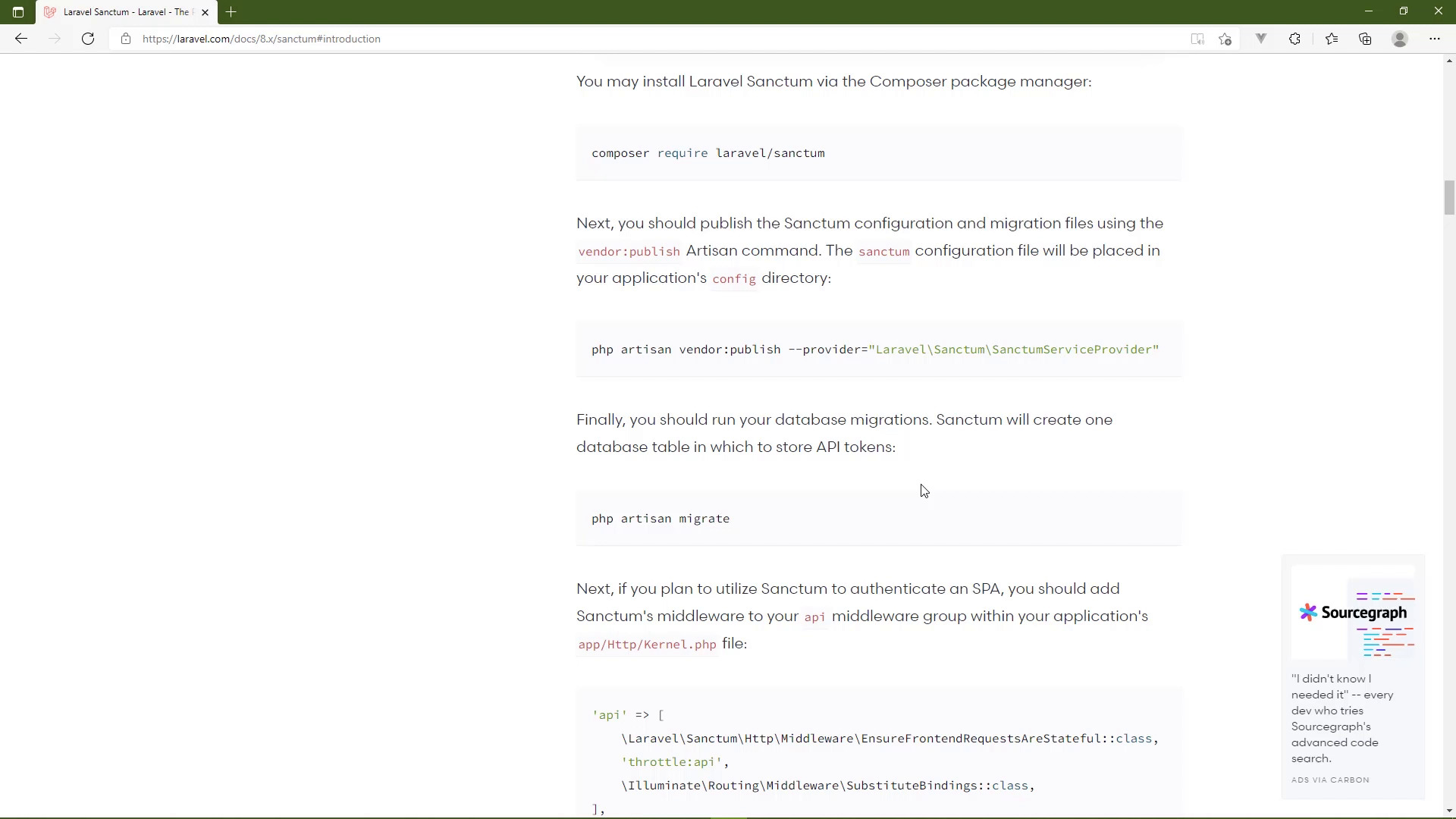Click the Sourcegraph ad image
This screenshot has height=819, width=1456.
pyautogui.click(x=1353, y=613)
